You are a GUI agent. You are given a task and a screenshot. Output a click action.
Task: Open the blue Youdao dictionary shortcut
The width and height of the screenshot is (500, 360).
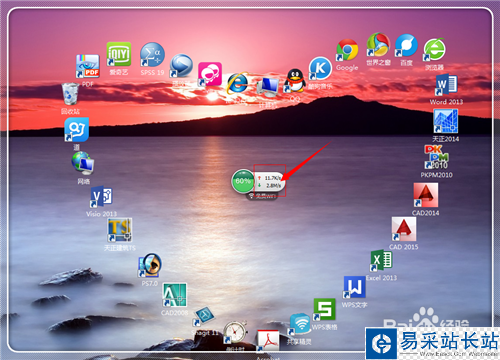click(77, 130)
